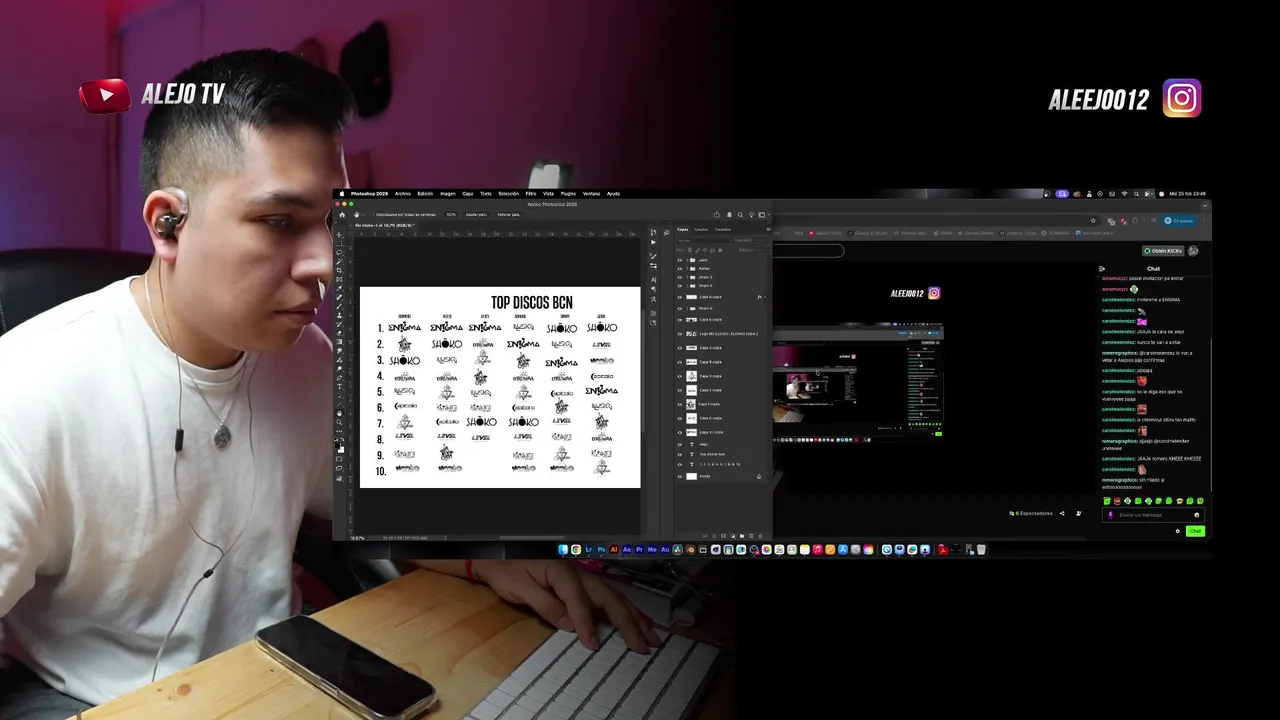Hide the Adrian group layer

click(x=680, y=269)
